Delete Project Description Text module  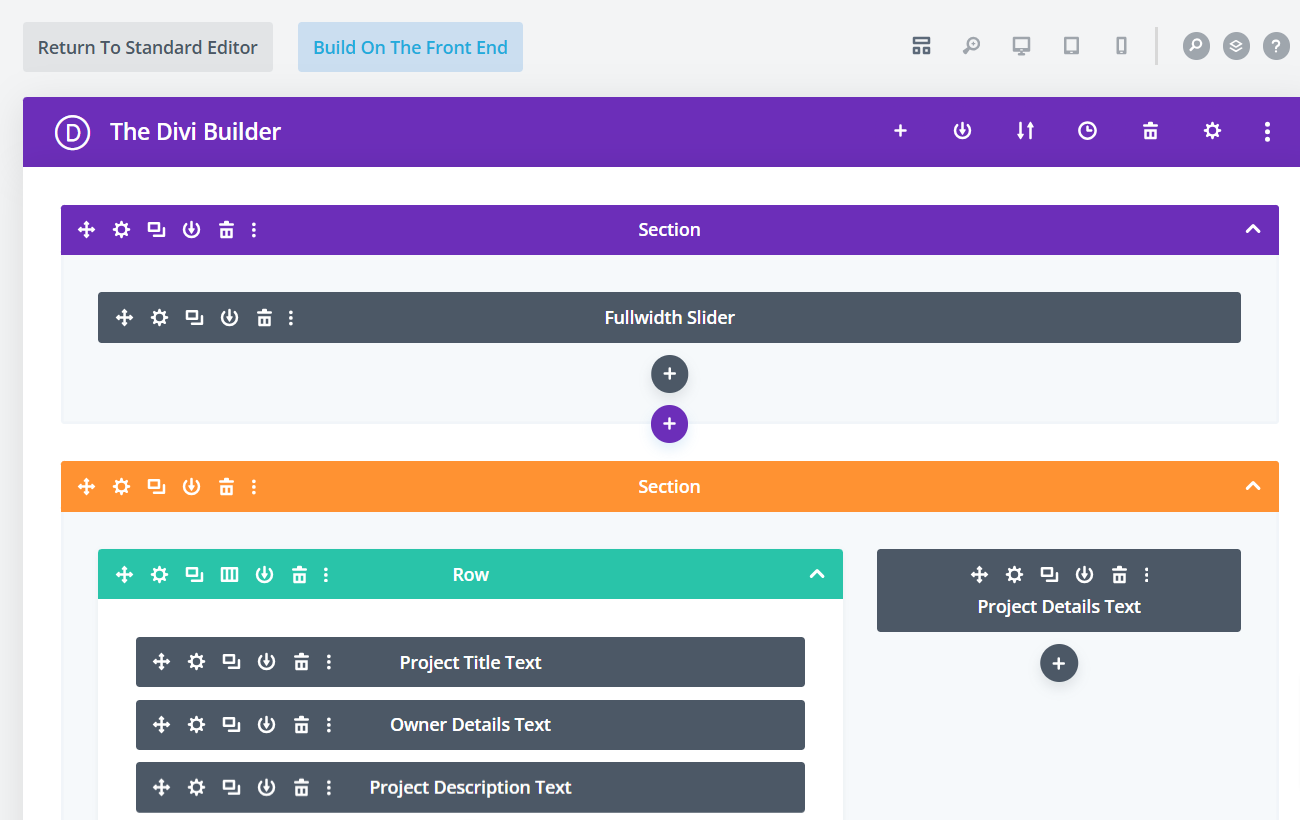(x=301, y=788)
